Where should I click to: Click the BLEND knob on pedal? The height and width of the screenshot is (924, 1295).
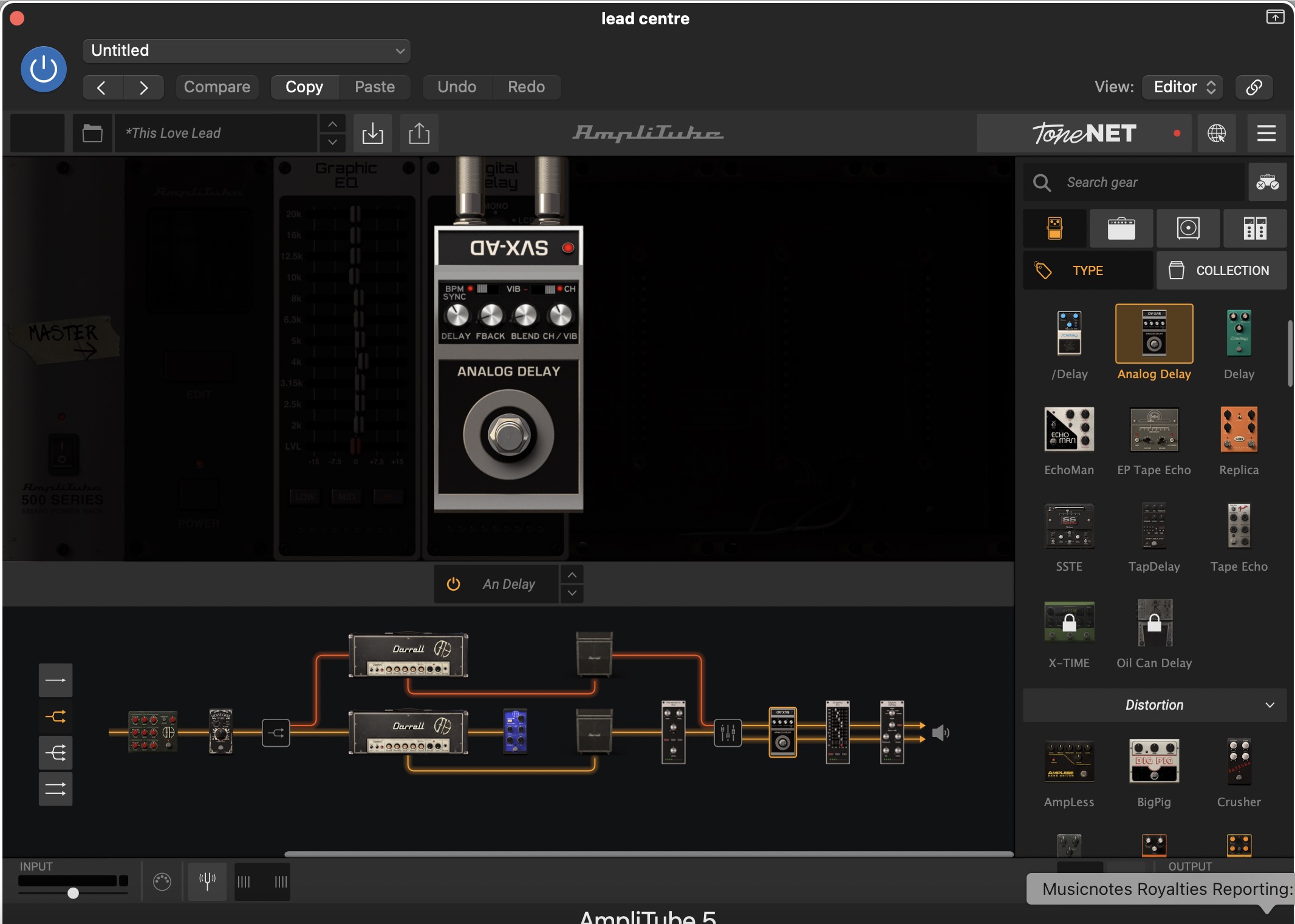pos(525,315)
